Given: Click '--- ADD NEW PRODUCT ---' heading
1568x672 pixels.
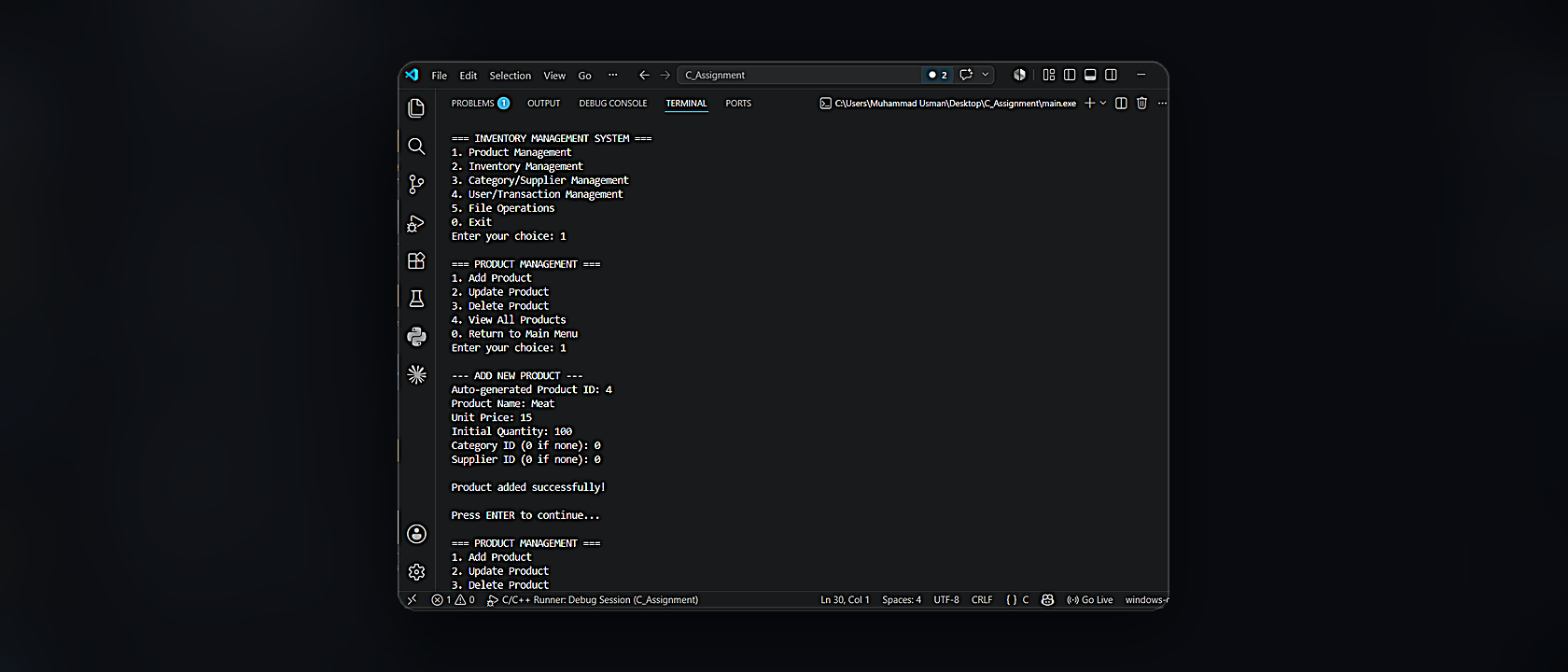Looking at the screenshot, I should coord(517,375).
